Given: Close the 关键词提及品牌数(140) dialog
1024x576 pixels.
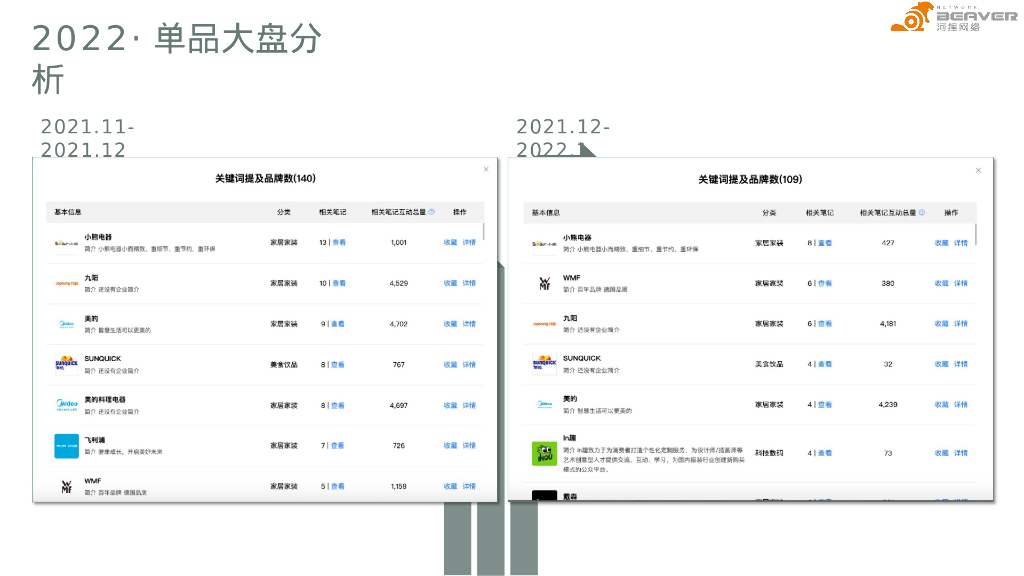Looking at the screenshot, I should click(x=486, y=170).
